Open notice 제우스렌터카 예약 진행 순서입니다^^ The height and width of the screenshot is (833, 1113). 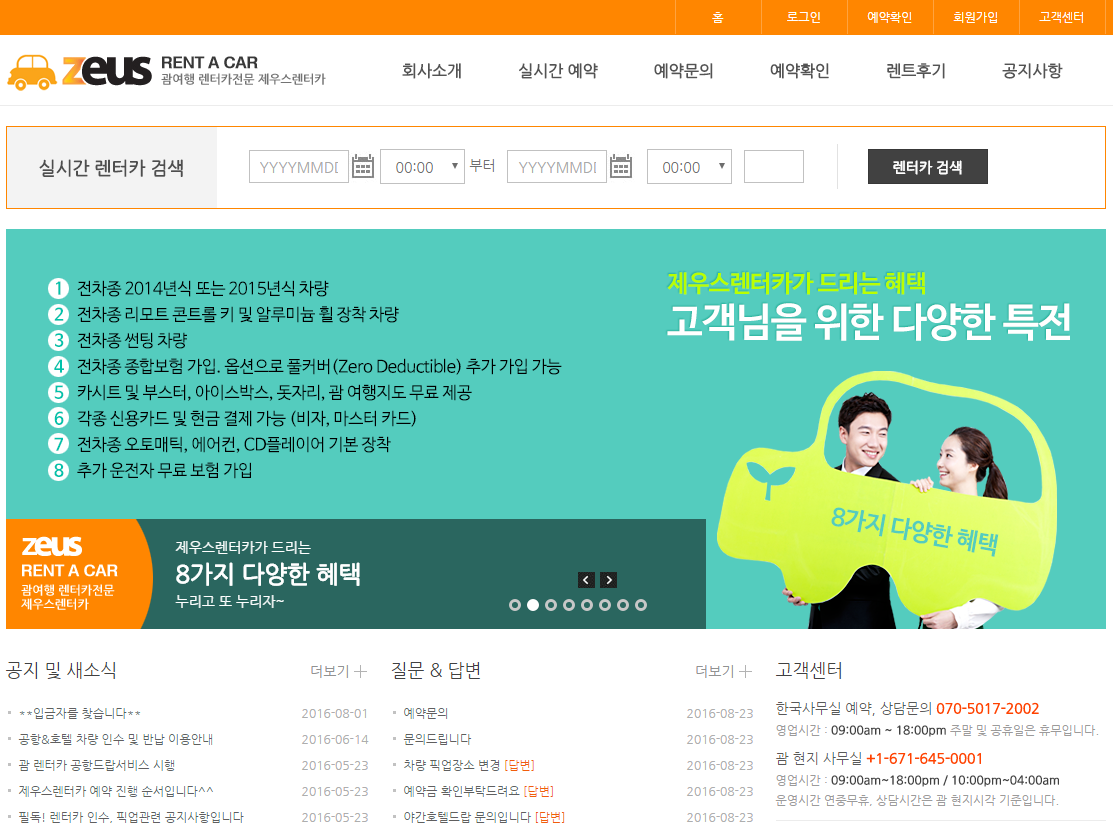coord(116,791)
